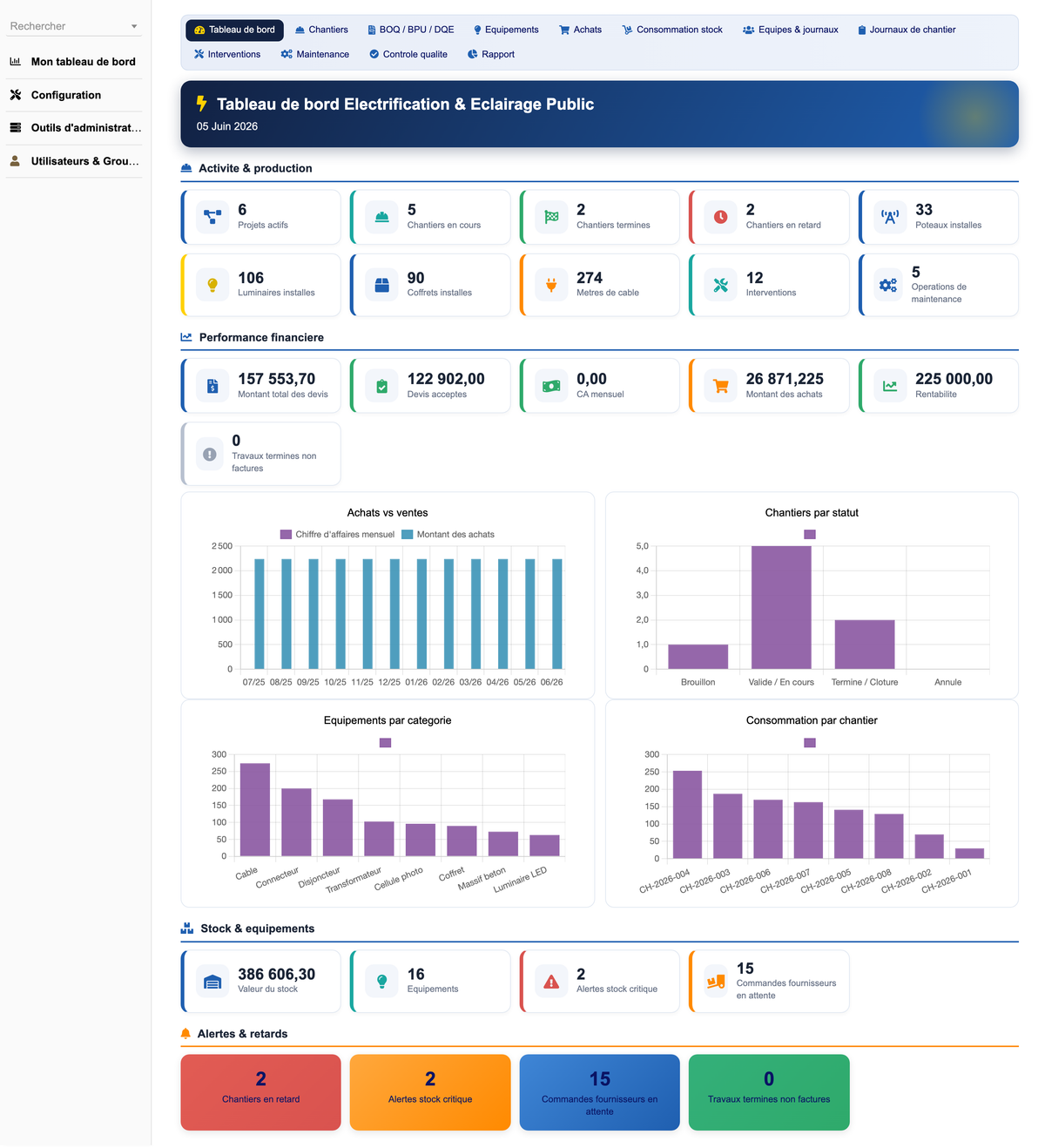
Task: Click the Performance financiere chart icon
Action: [x=186, y=337]
